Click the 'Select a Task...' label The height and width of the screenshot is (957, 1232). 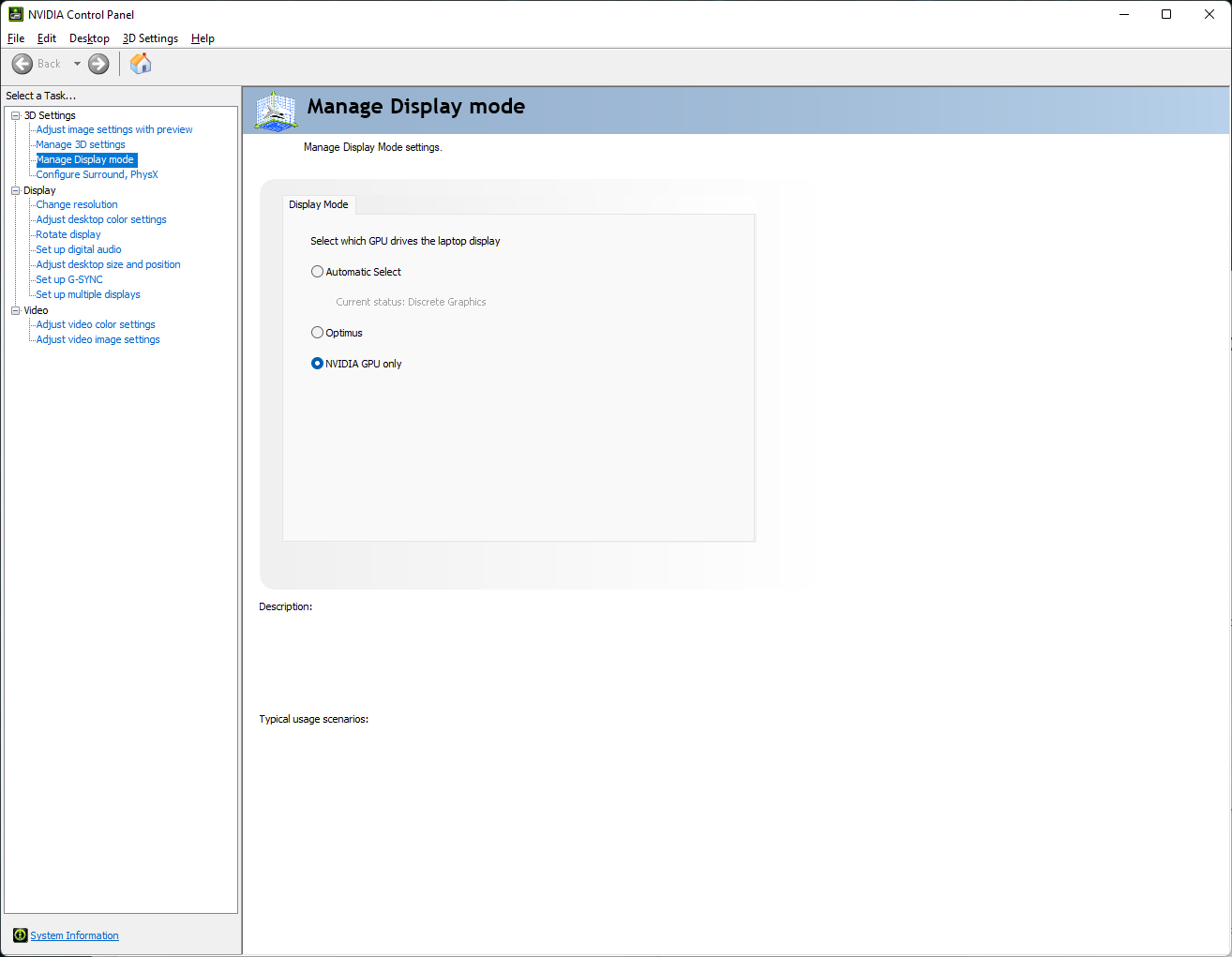40,96
